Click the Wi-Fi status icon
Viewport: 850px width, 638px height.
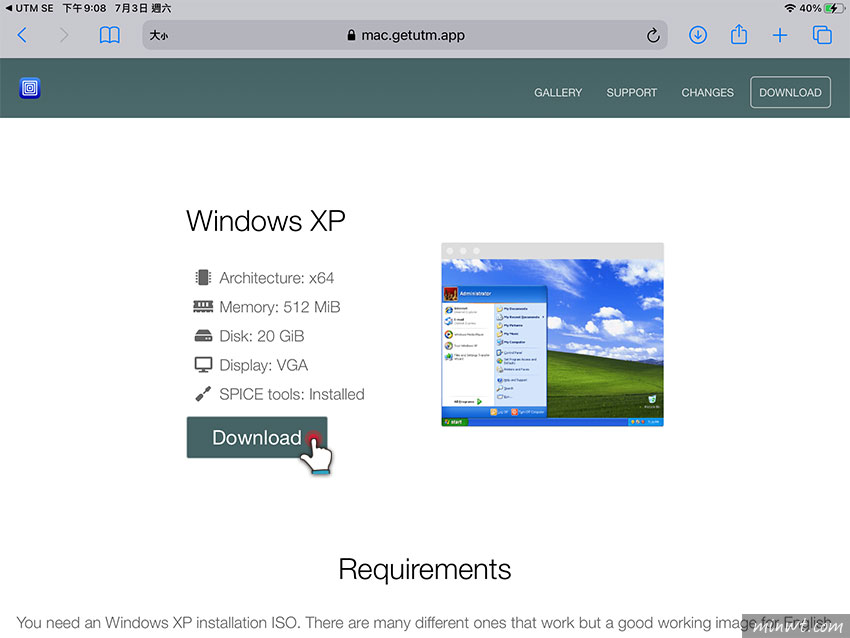[x=789, y=8]
